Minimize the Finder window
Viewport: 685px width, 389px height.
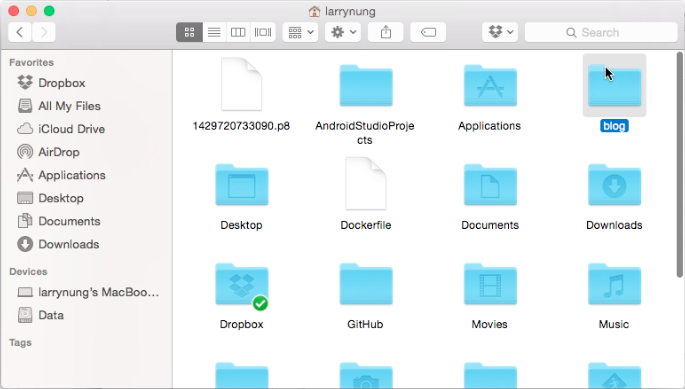pos(31,11)
